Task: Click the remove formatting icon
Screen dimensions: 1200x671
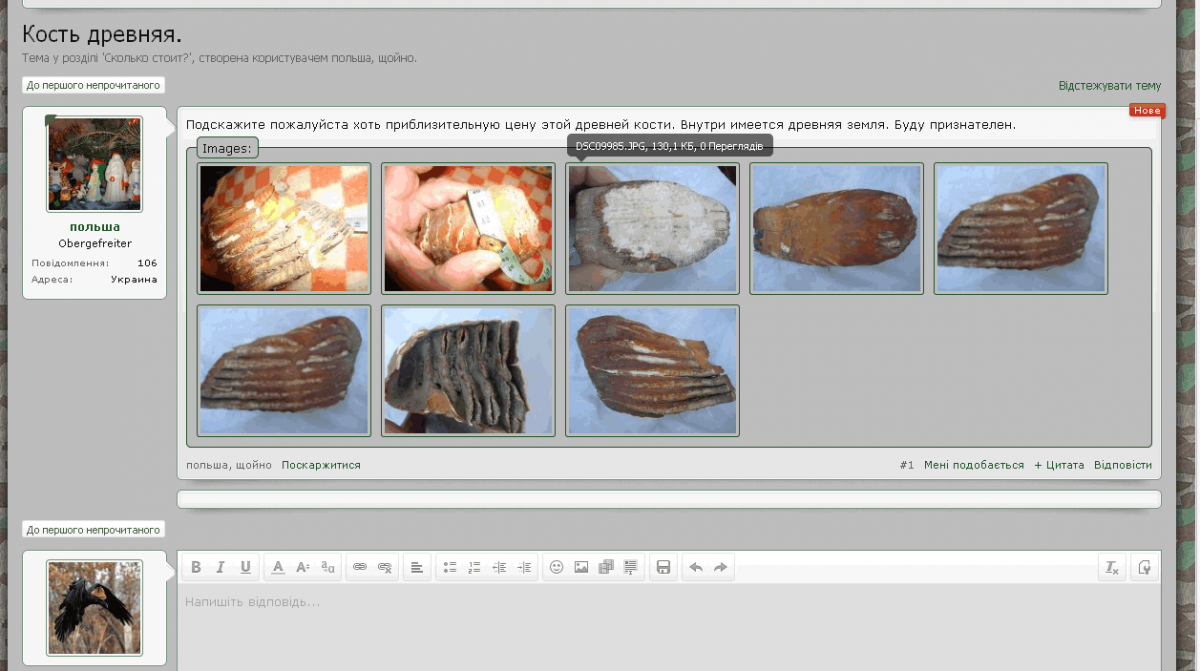Action: pos(1112,567)
